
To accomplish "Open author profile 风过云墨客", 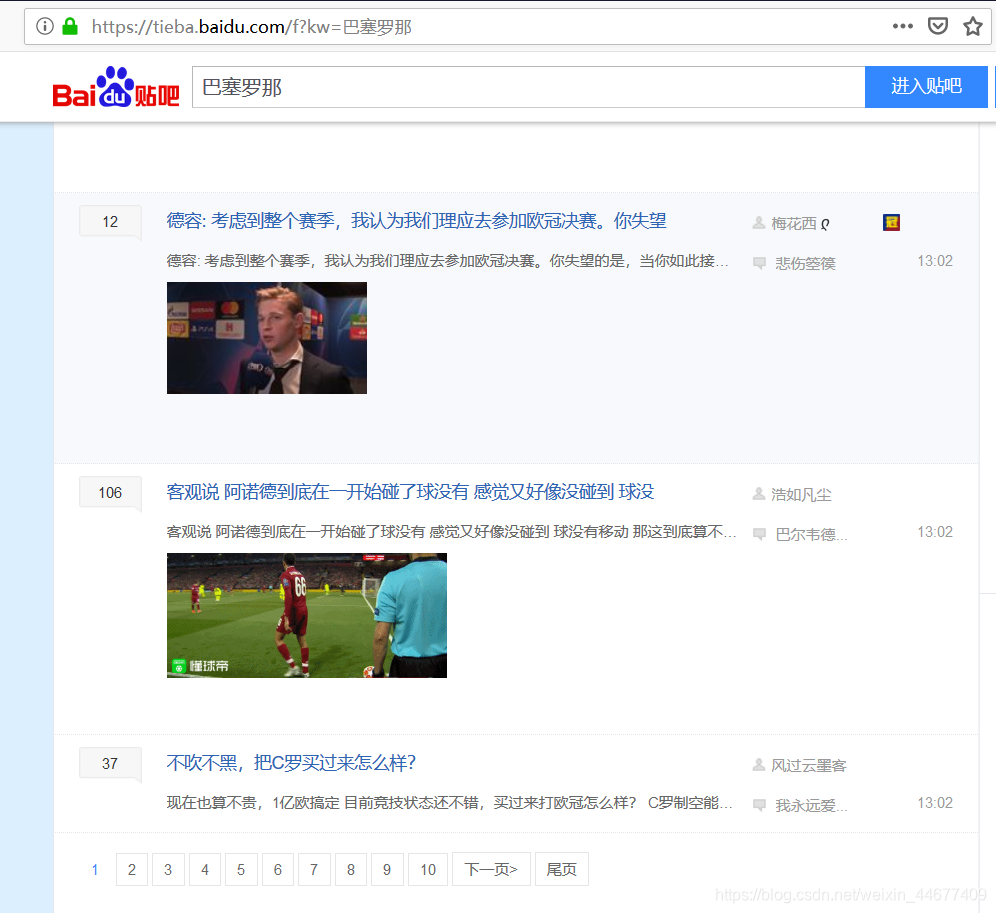I will pyautogui.click(x=809, y=766).
